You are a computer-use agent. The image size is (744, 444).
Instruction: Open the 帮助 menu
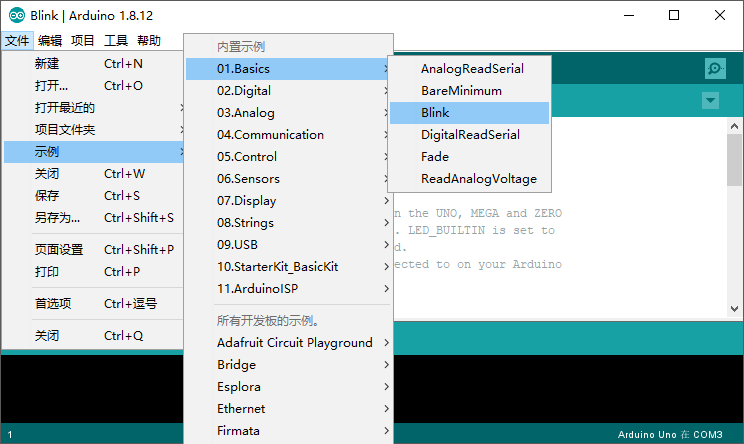click(x=149, y=41)
